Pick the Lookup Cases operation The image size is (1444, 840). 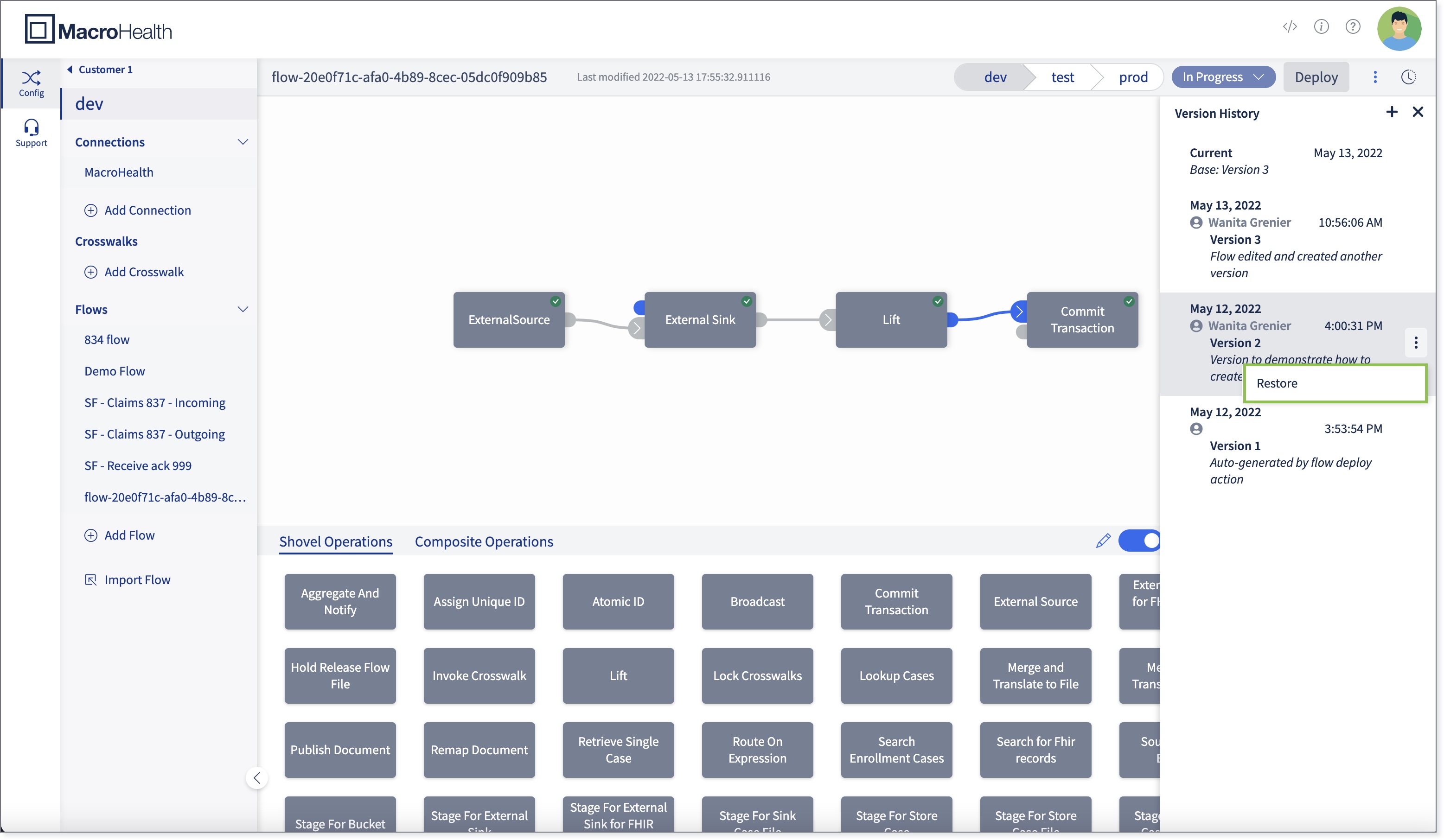(897, 675)
